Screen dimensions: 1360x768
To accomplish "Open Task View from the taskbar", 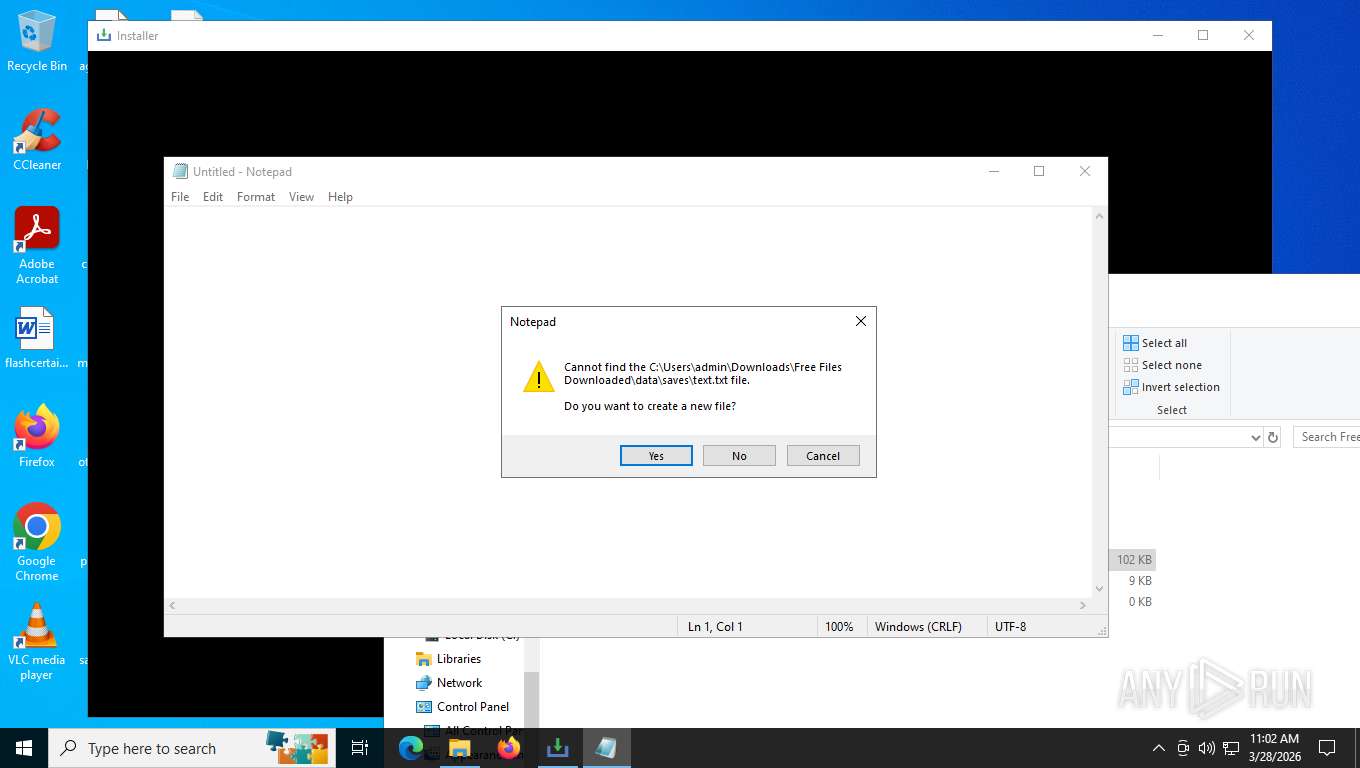I will click(x=360, y=748).
